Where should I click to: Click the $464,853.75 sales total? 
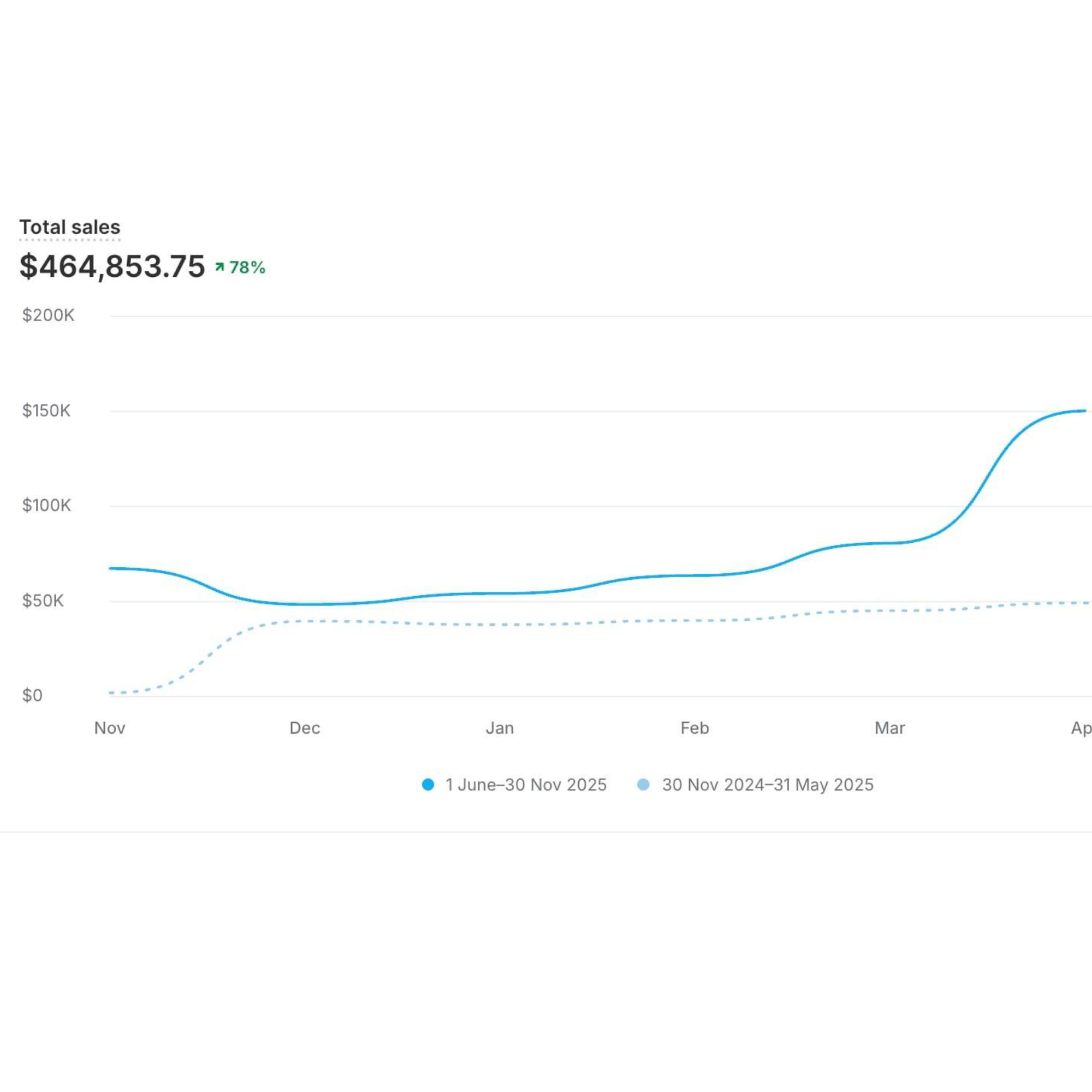pos(112,266)
